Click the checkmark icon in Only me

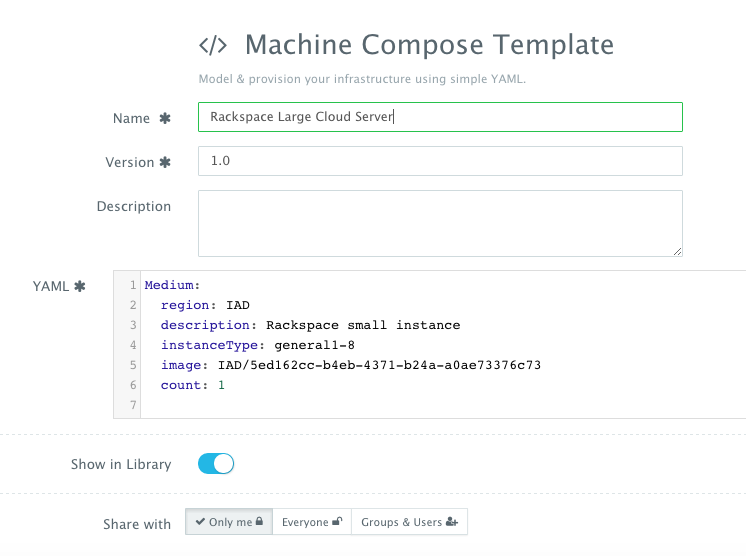point(200,521)
